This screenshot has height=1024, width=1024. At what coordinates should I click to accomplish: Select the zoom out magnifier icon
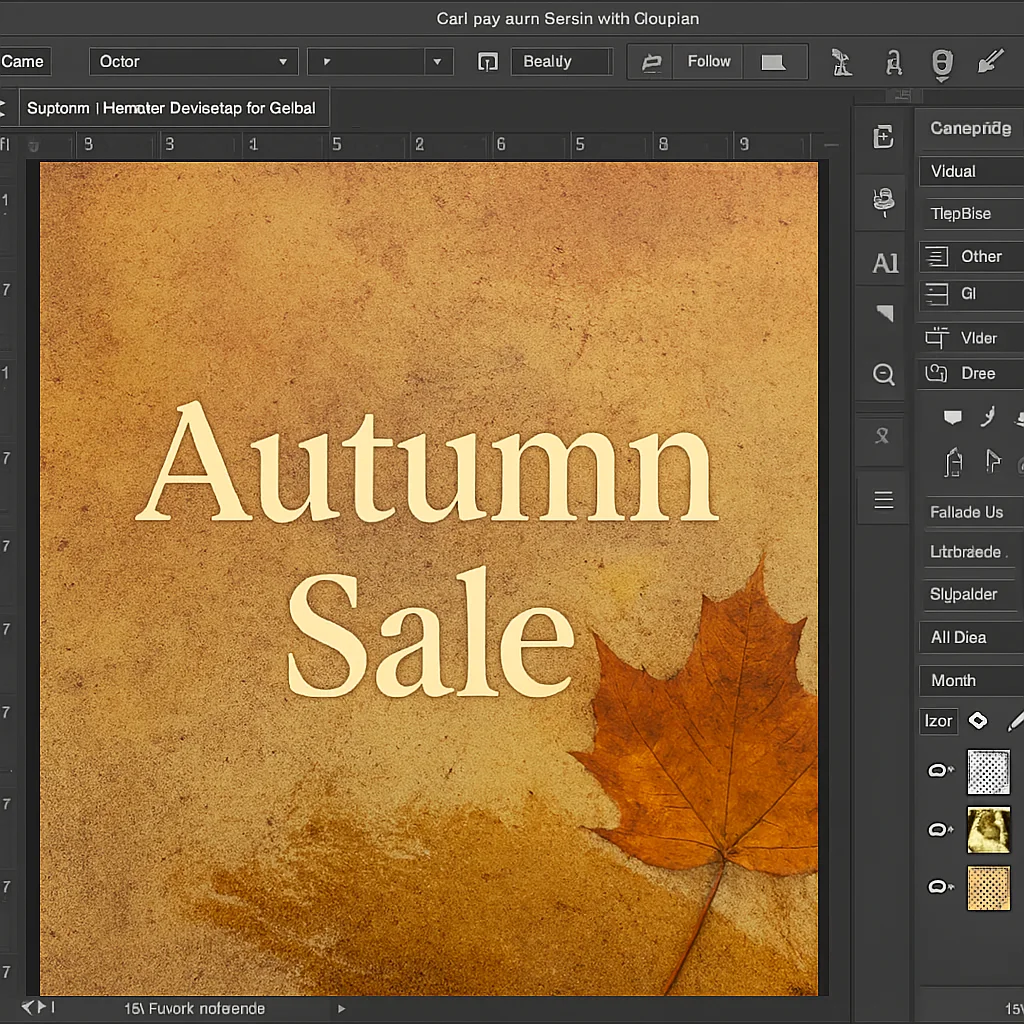click(884, 374)
